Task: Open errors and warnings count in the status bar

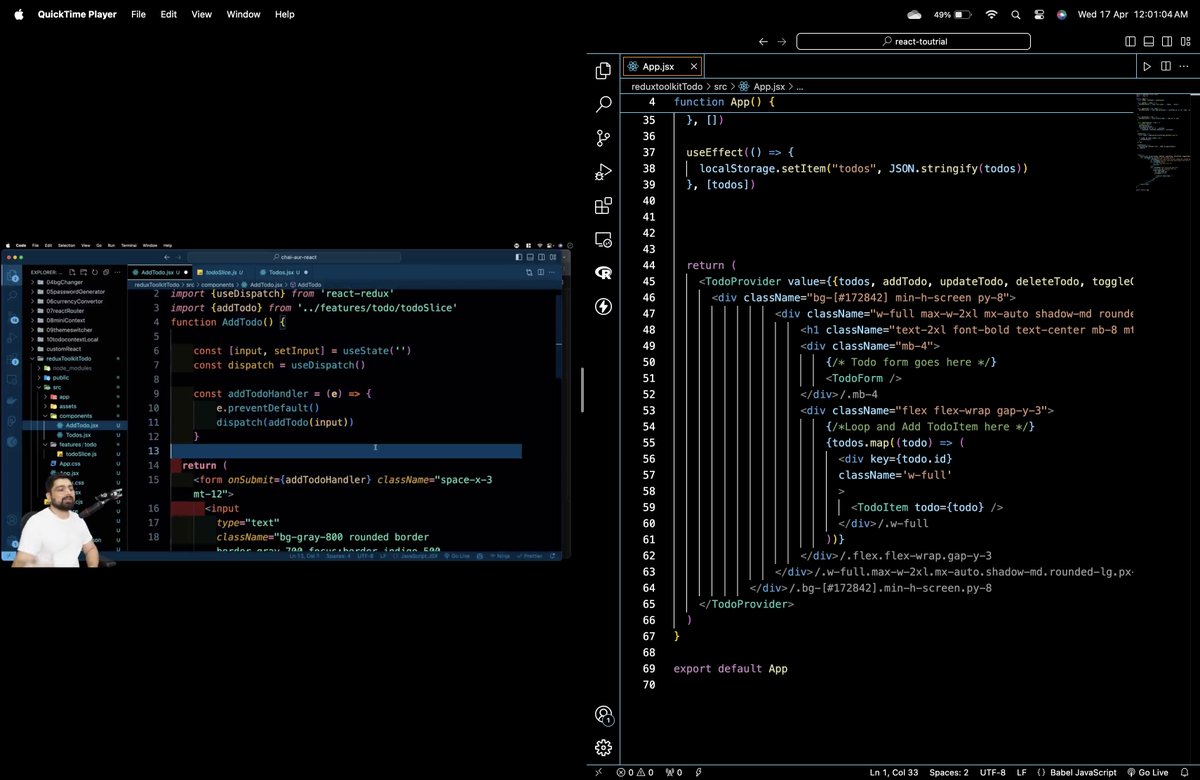Action: coord(634,772)
